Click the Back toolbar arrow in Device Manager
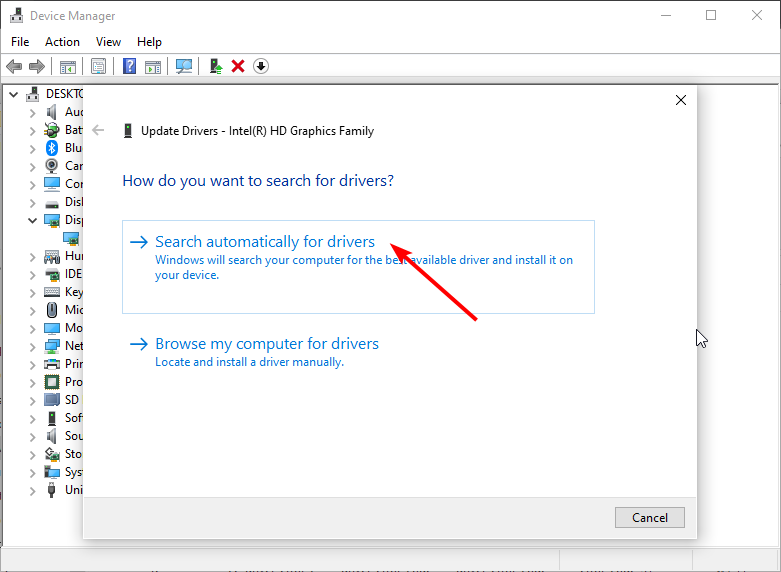This screenshot has width=781, height=572. click(14, 66)
